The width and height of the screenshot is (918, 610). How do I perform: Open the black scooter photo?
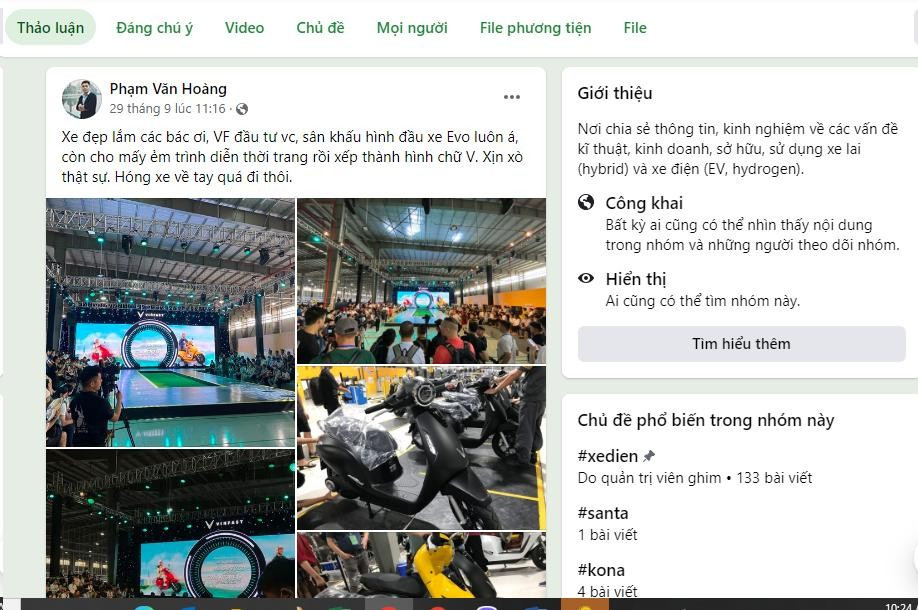coord(422,448)
